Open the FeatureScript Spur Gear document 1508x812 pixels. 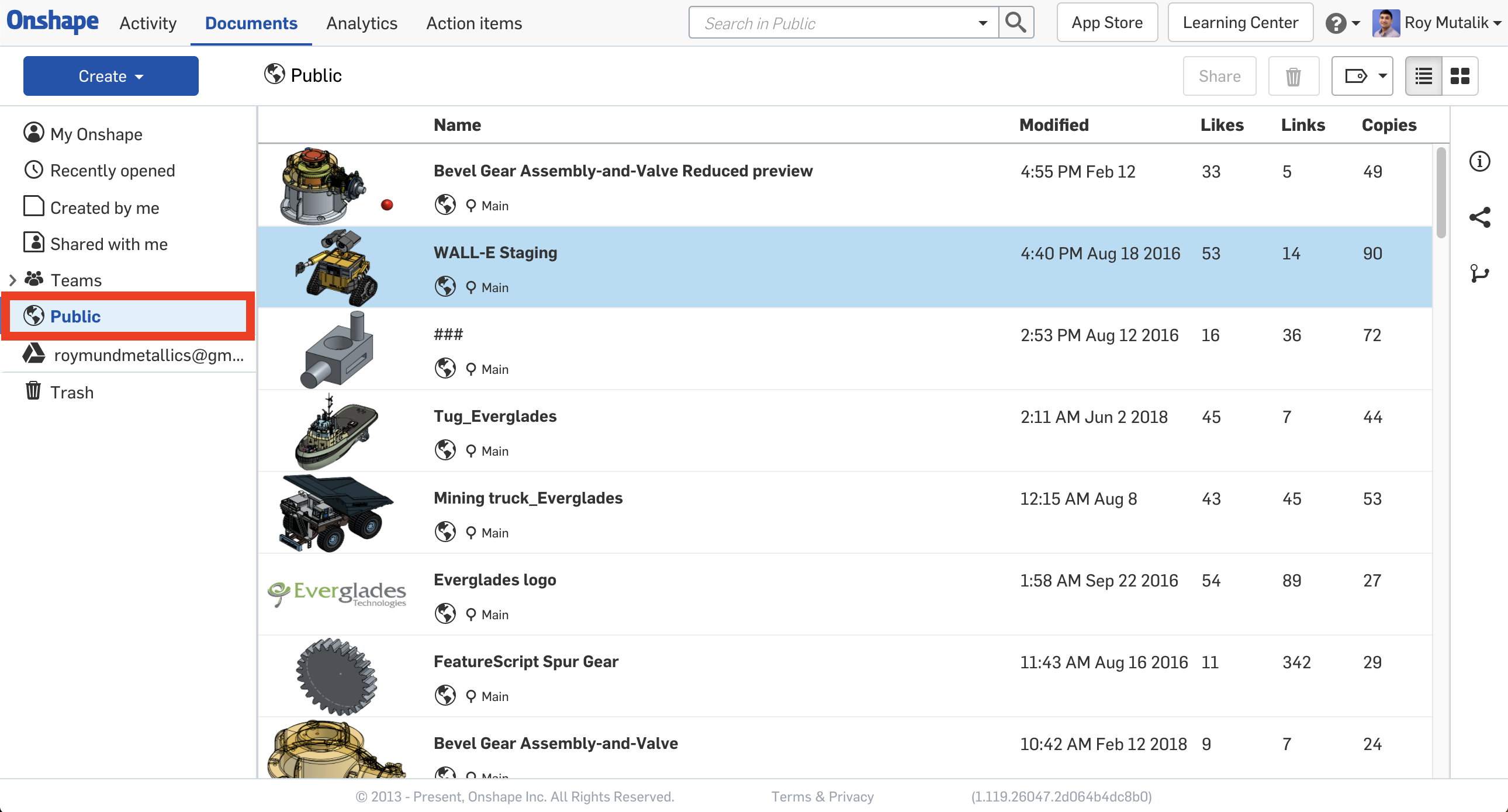click(x=525, y=661)
